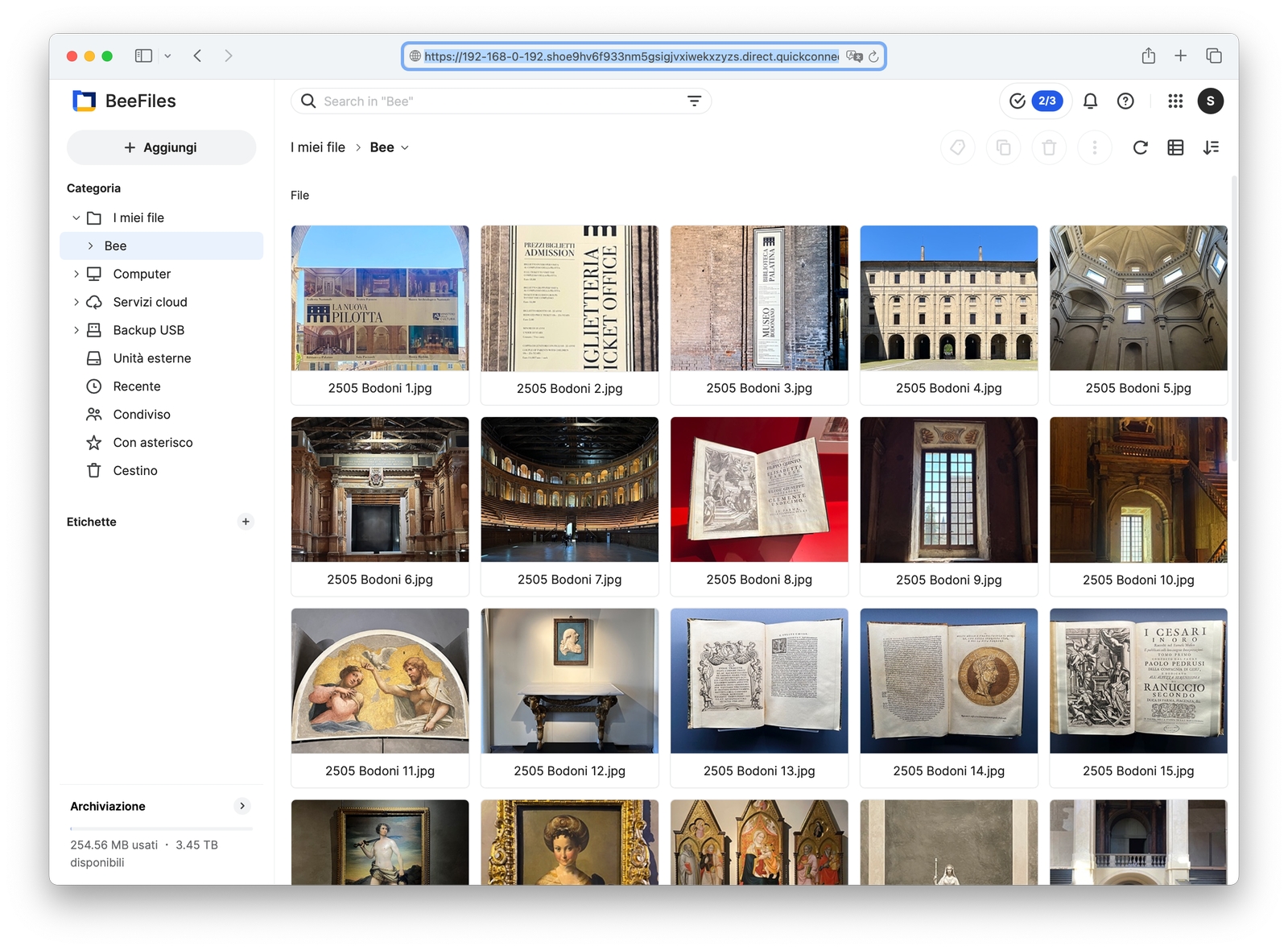The image size is (1288, 950).
Task: Open the sort order options
Action: tap(1211, 147)
